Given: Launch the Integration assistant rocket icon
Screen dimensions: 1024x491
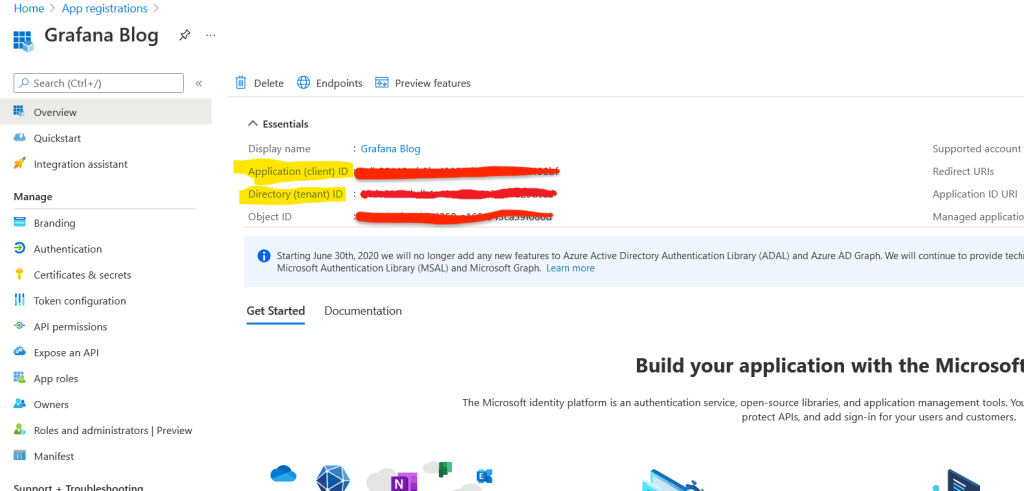Looking at the screenshot, I should click(x=20, y=164).
